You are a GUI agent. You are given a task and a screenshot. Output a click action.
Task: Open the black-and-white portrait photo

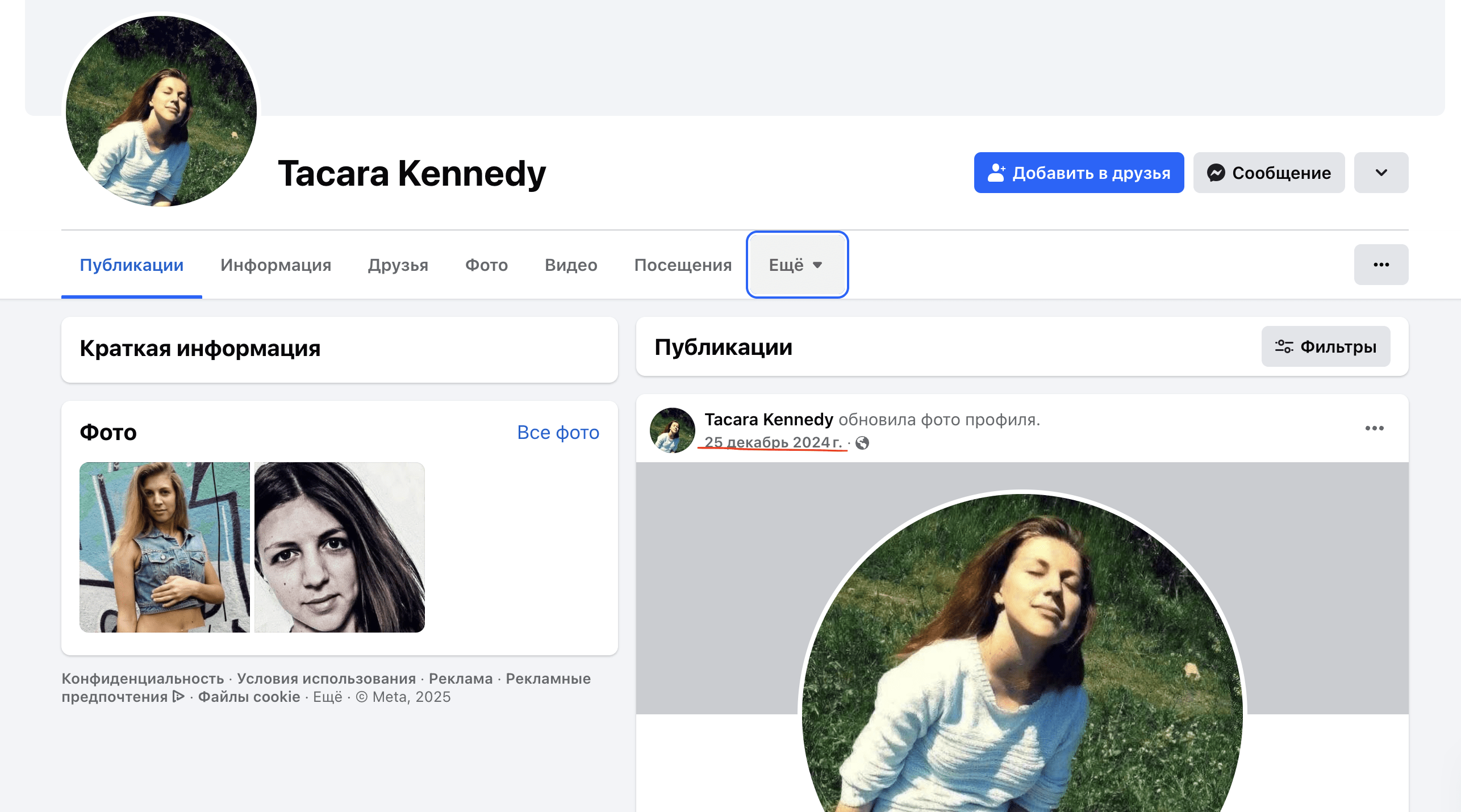point(340,547)
